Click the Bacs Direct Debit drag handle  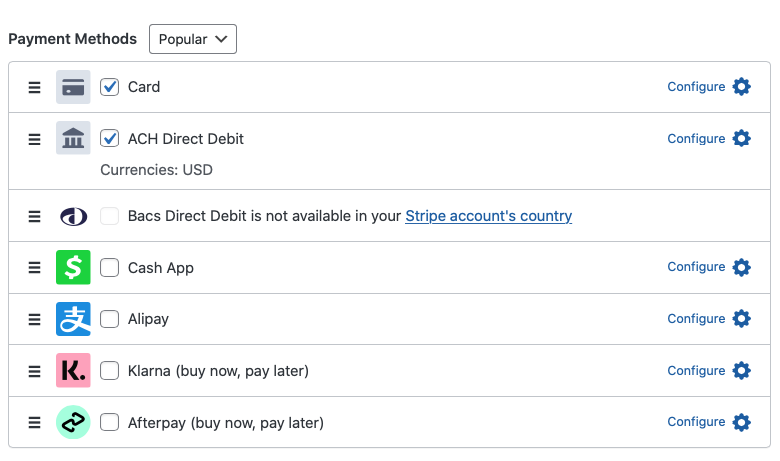click(x=34, y=216)
